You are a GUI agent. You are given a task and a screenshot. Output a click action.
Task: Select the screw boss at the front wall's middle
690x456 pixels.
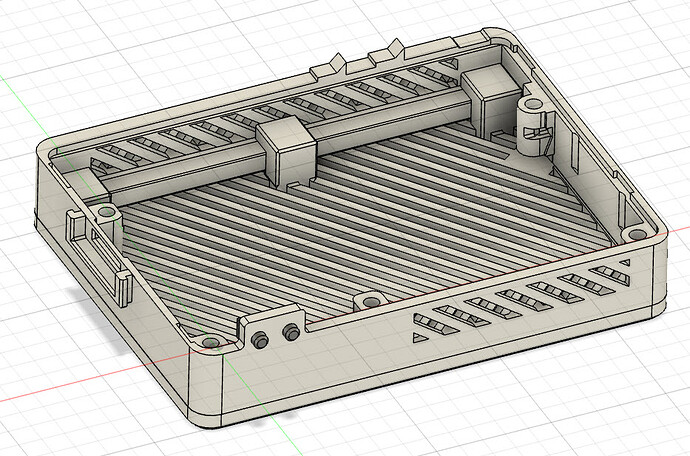[x=371, y=302]
